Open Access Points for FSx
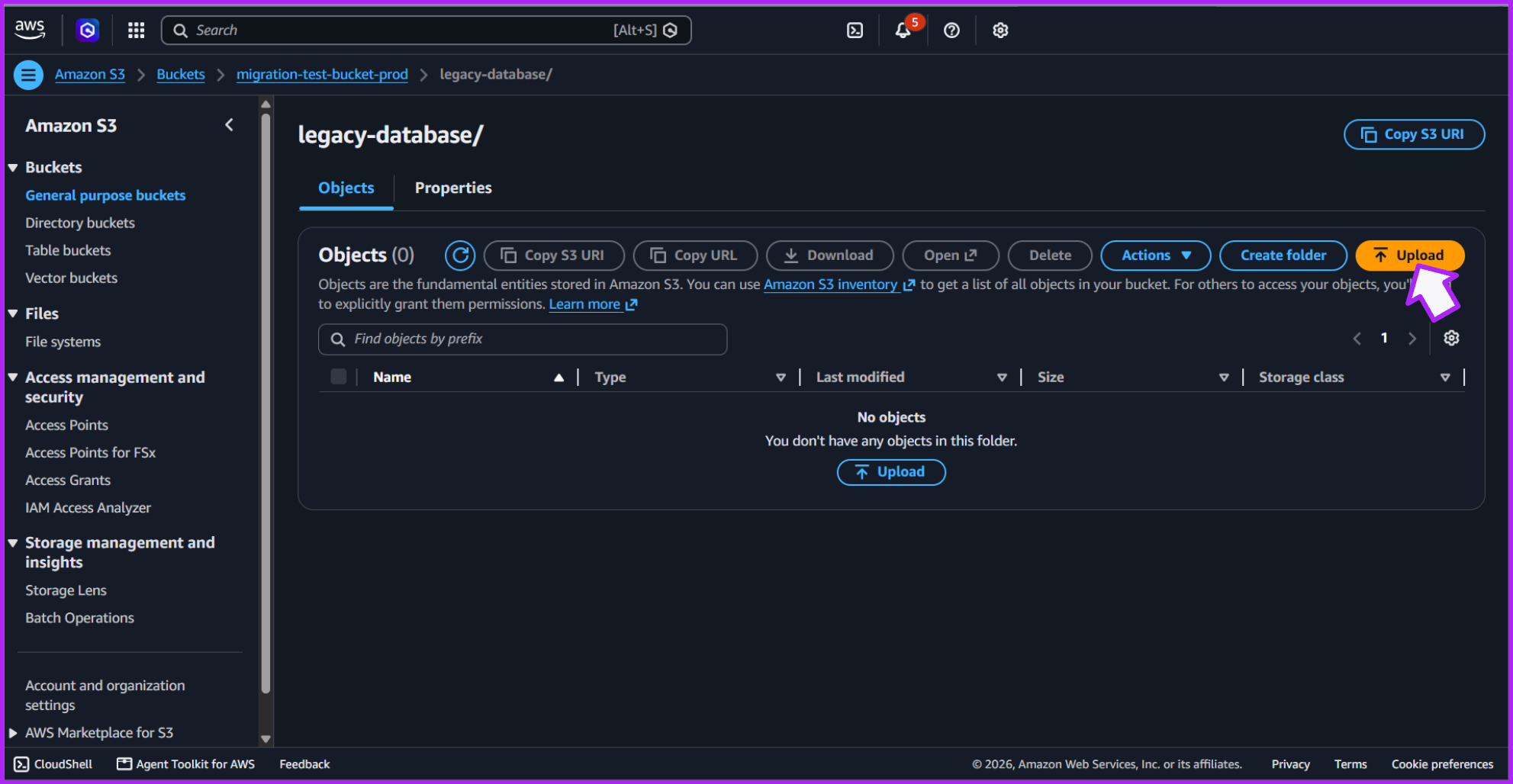 91,452
